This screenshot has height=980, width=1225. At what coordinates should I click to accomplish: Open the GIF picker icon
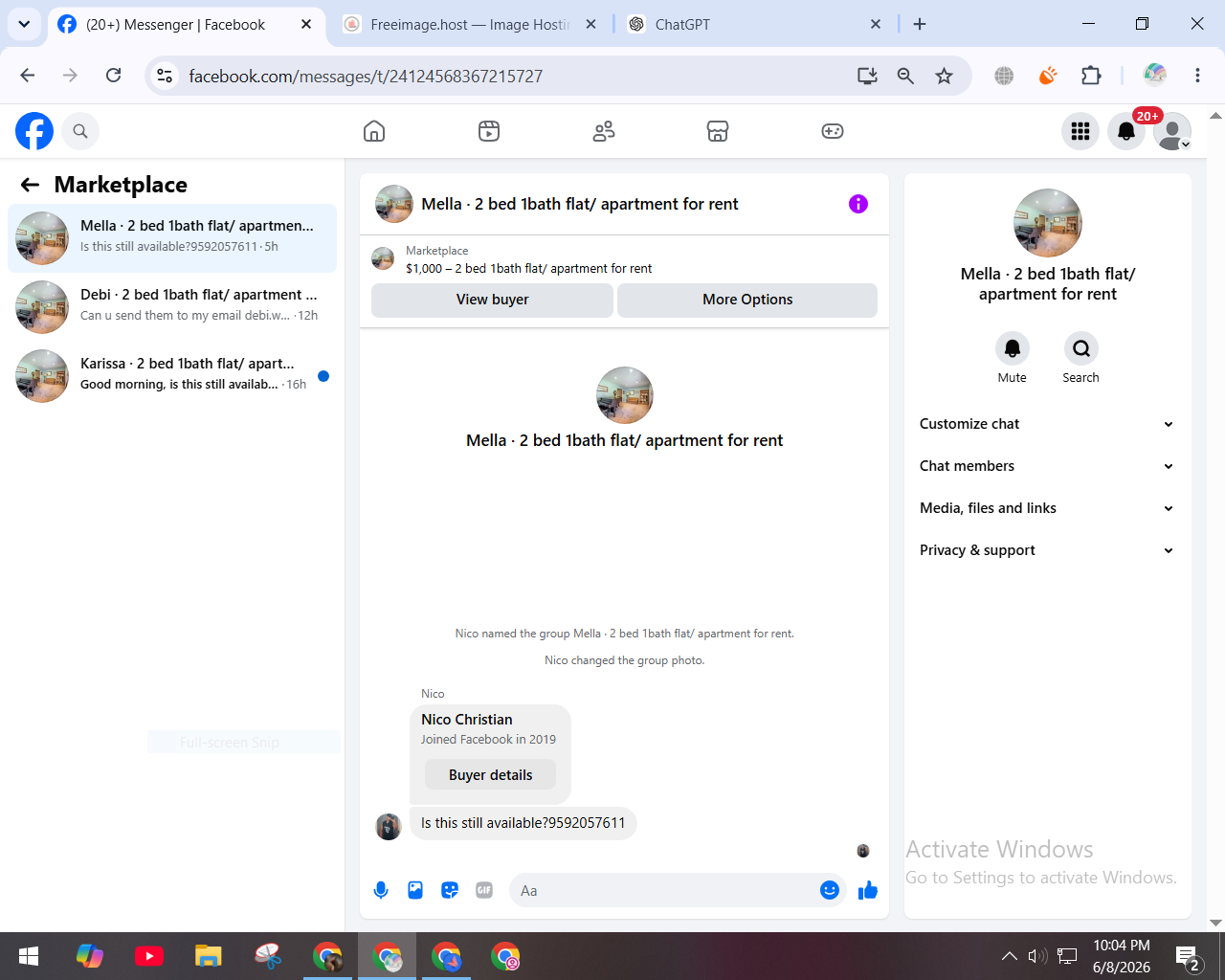coord(484,891)
